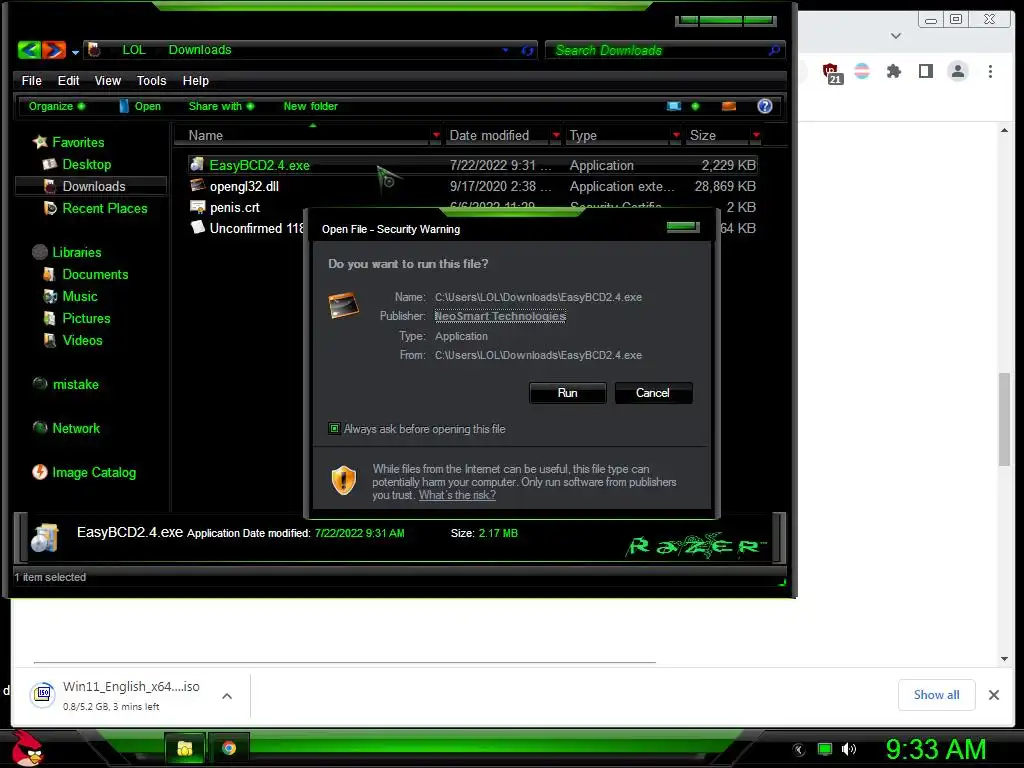
Task: Open recent locations dropdown beside nav arrows
Action: pos(76,52)
